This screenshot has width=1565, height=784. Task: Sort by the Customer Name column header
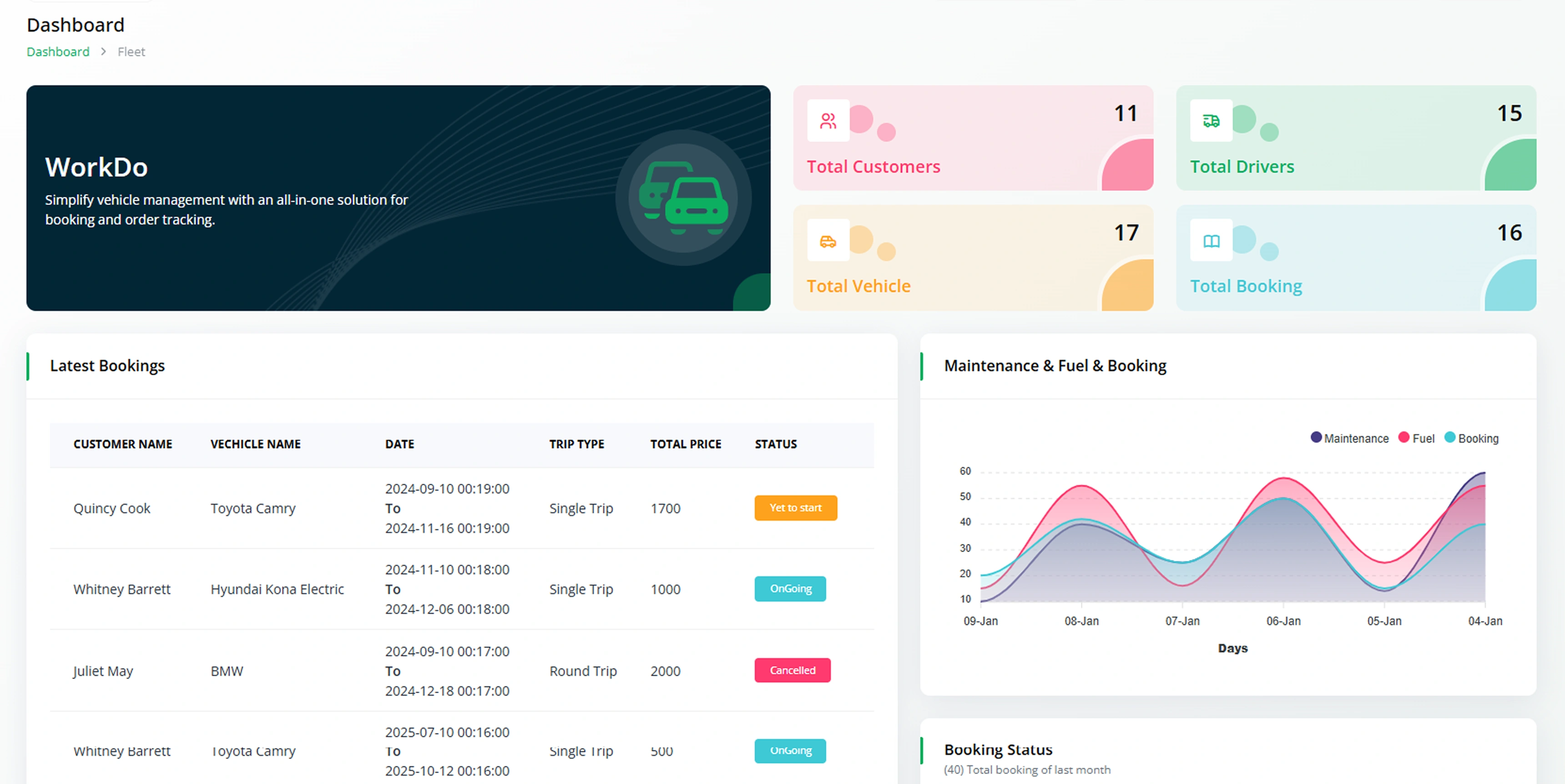pos(123,444)
